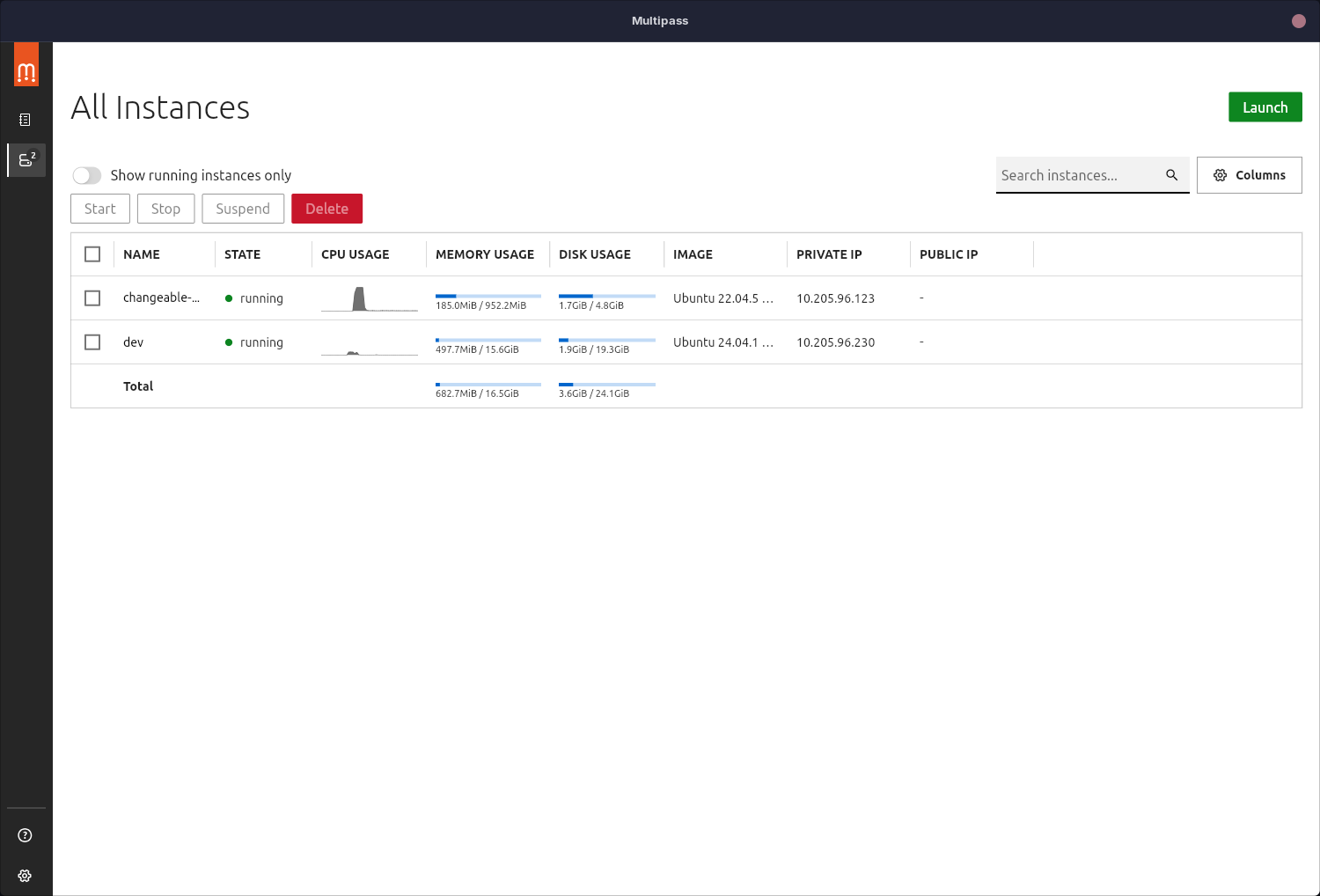Select the changeable instance checkbox
Screen dimensions: 1320x896
92,298
